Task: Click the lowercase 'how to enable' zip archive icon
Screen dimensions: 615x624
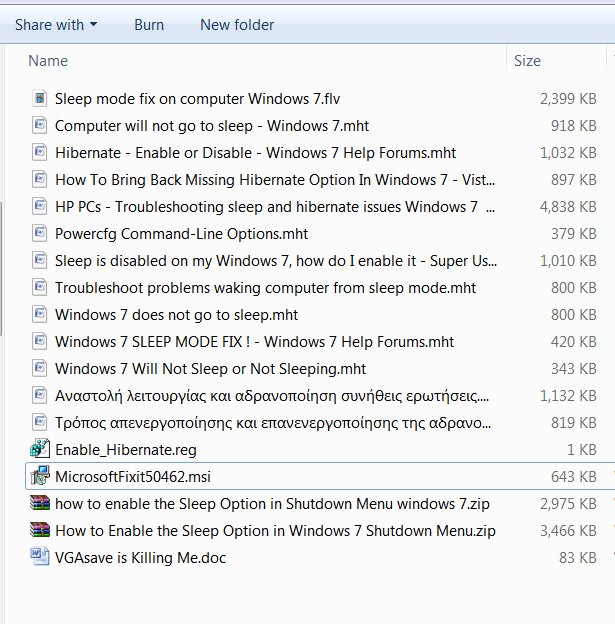Action: coord(40,503)
